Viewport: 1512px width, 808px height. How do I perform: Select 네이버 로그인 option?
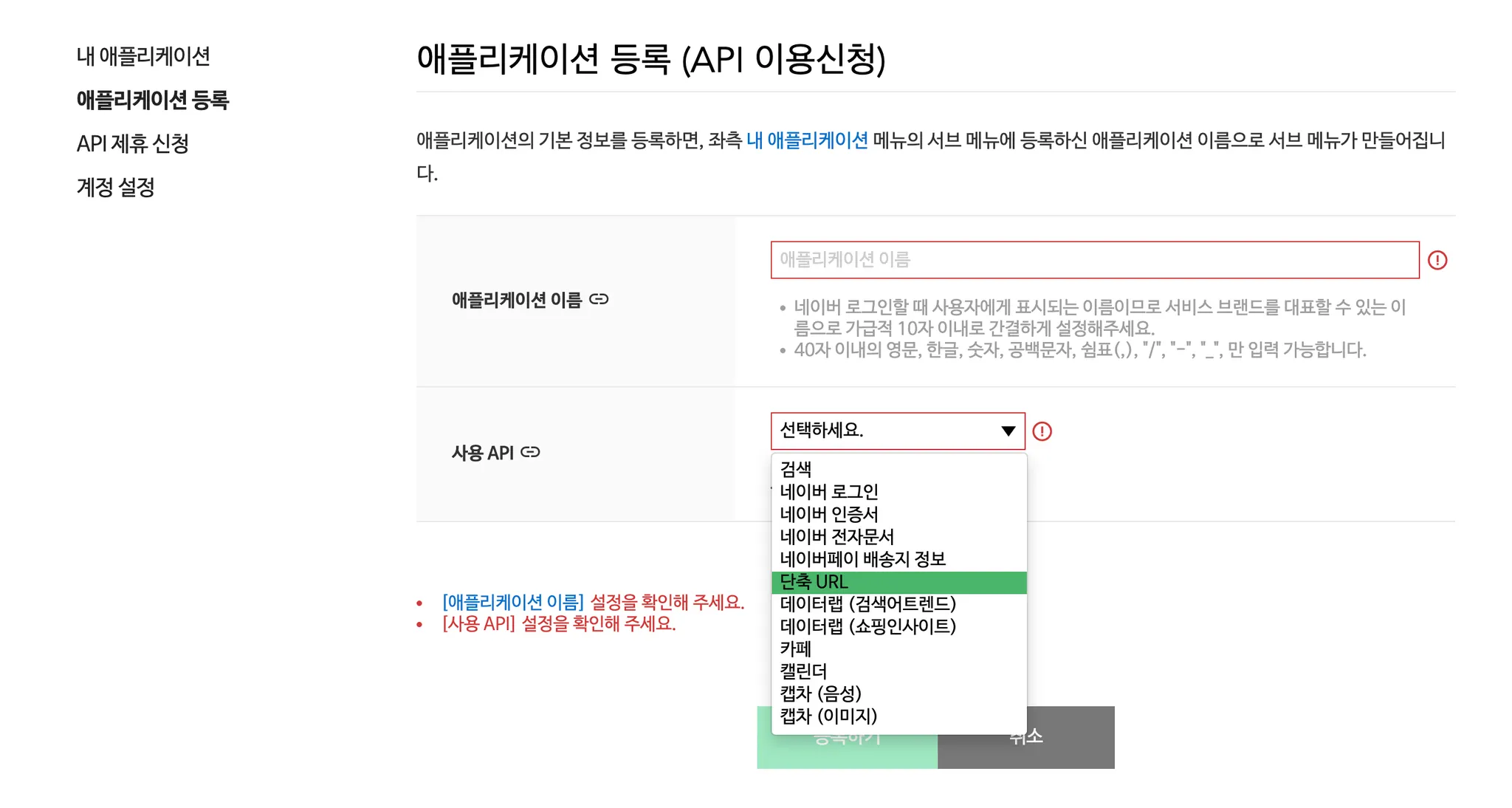click(x=828, y=492)
